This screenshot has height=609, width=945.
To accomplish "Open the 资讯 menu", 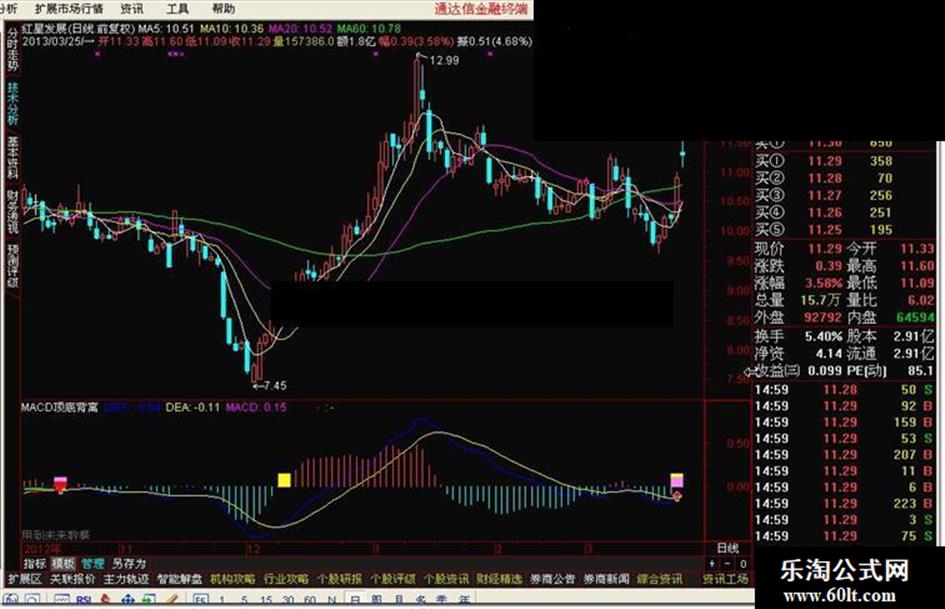I will click(131, 8).
